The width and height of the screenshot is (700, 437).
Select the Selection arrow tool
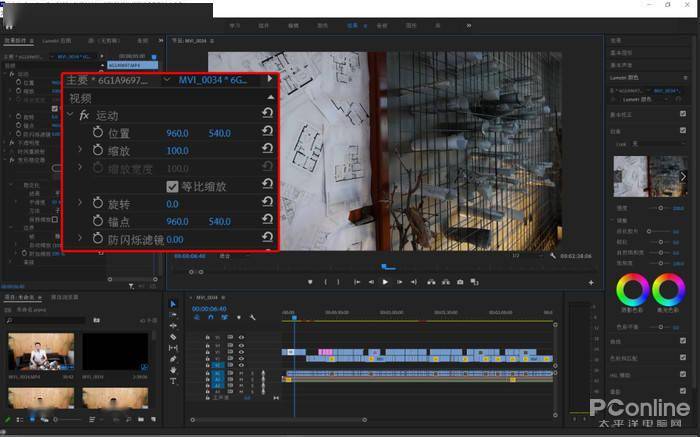[173, 304]
